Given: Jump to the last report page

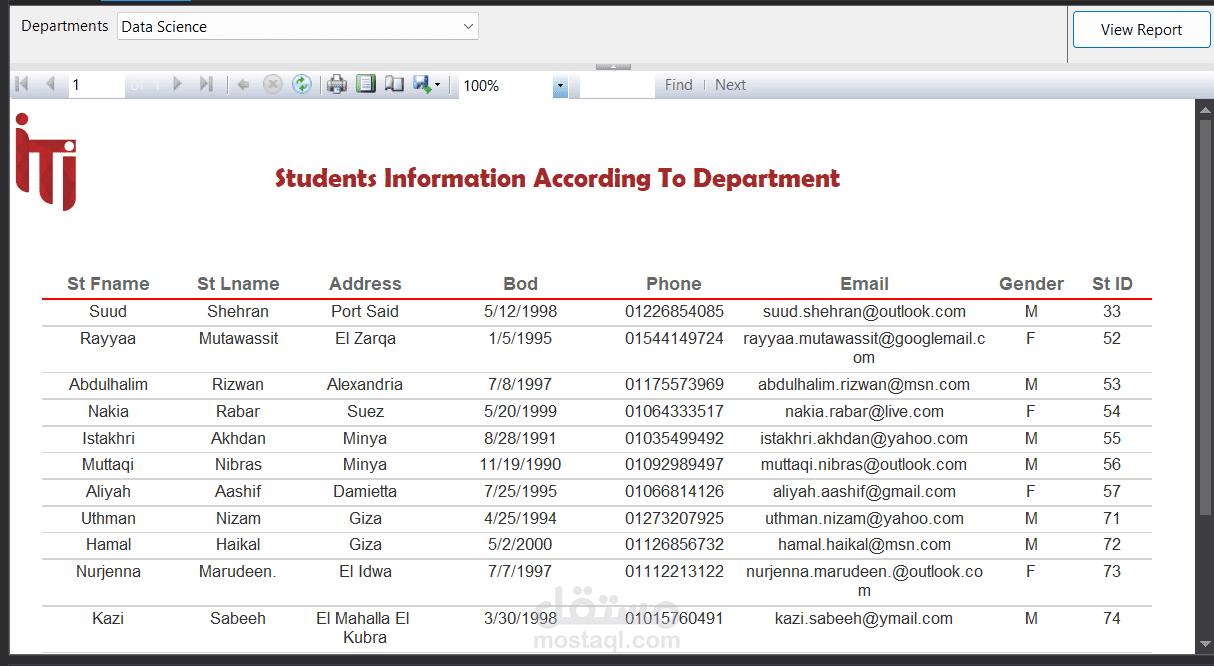Looking at the screenshot, I should tap(207, 84).
